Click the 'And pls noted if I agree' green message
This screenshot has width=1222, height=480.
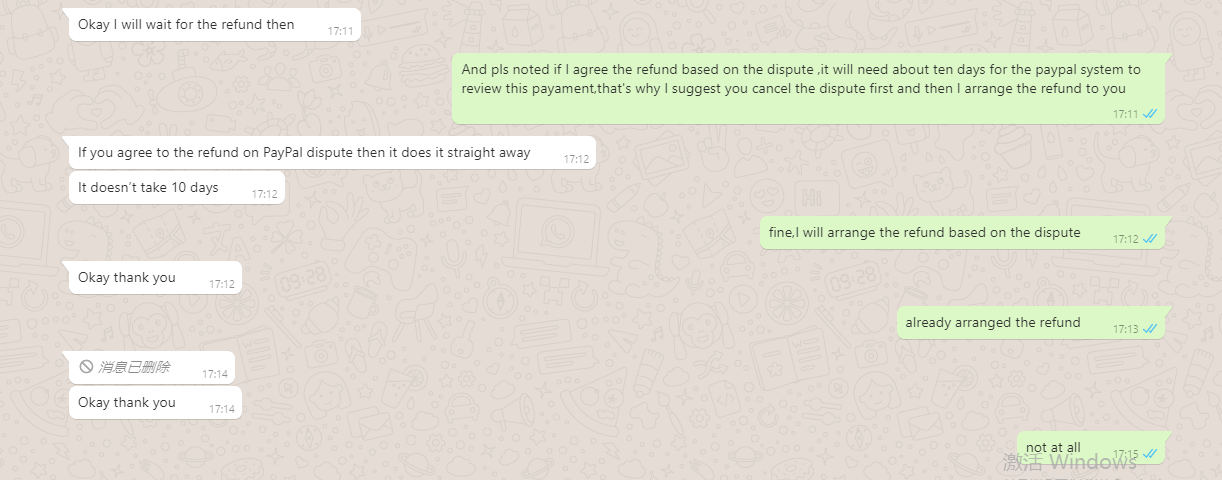point(808,88)
